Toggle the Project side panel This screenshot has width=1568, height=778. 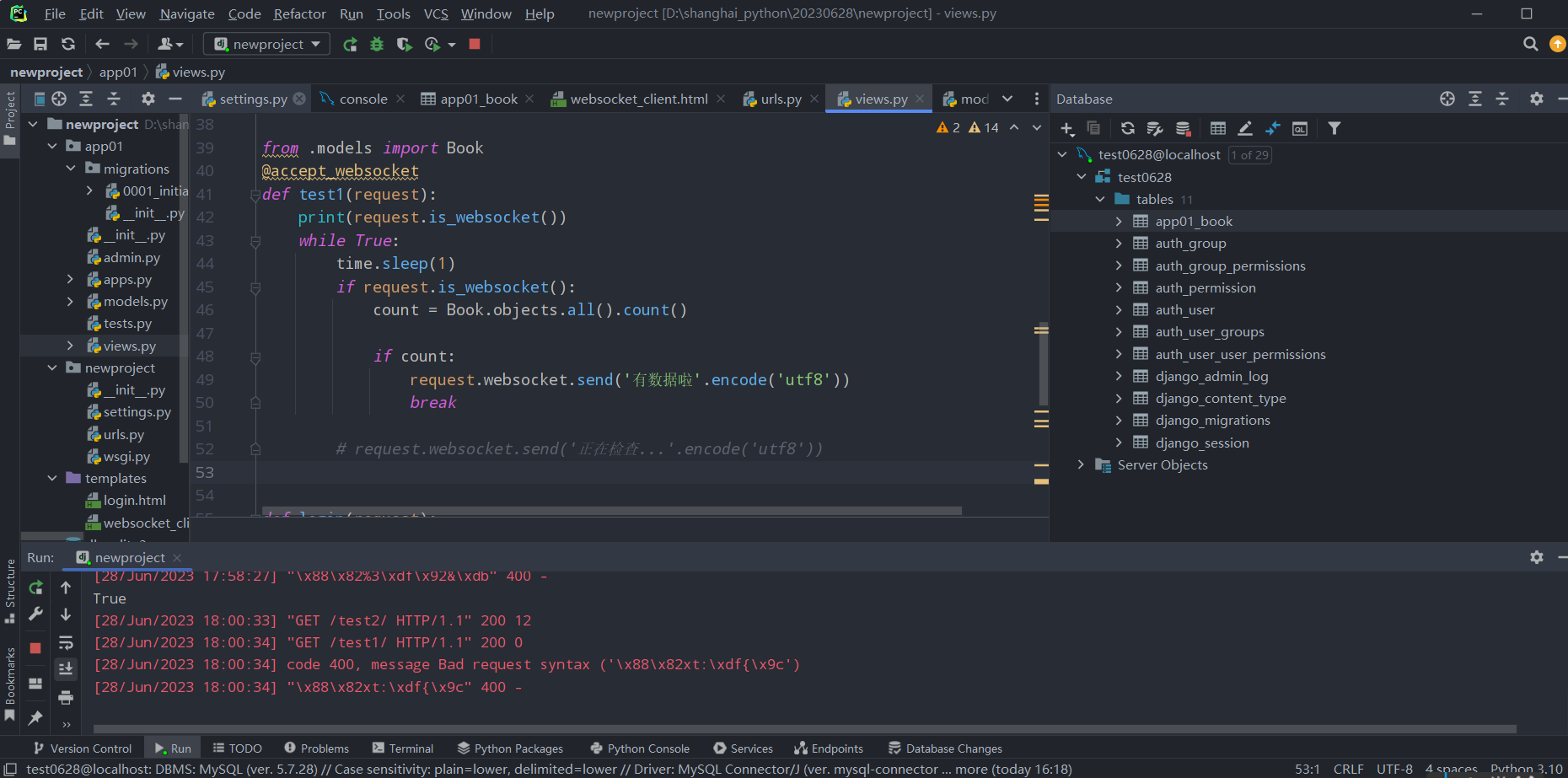(x=10, y=118)
